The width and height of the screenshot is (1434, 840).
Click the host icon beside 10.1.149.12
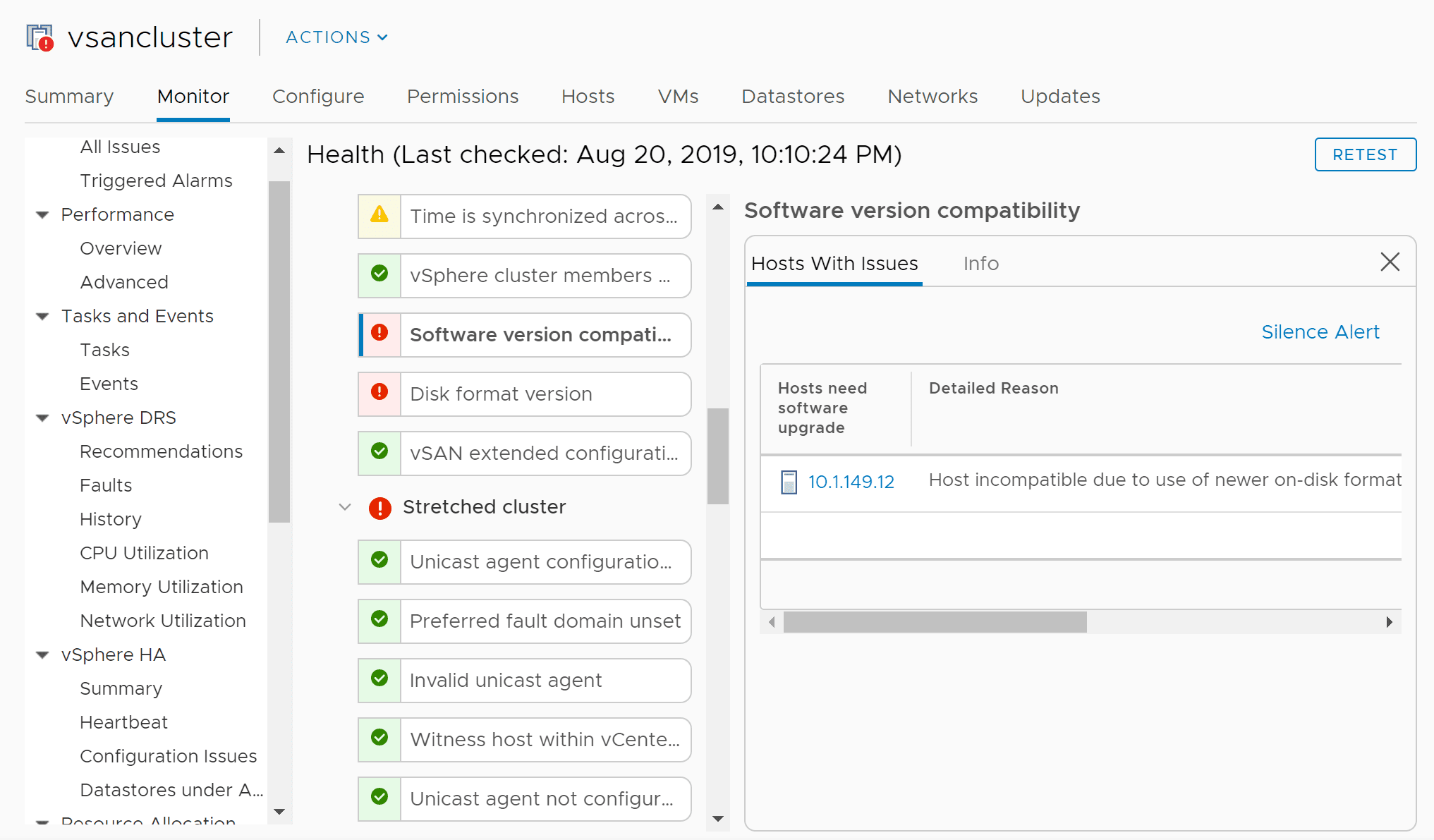789,482
